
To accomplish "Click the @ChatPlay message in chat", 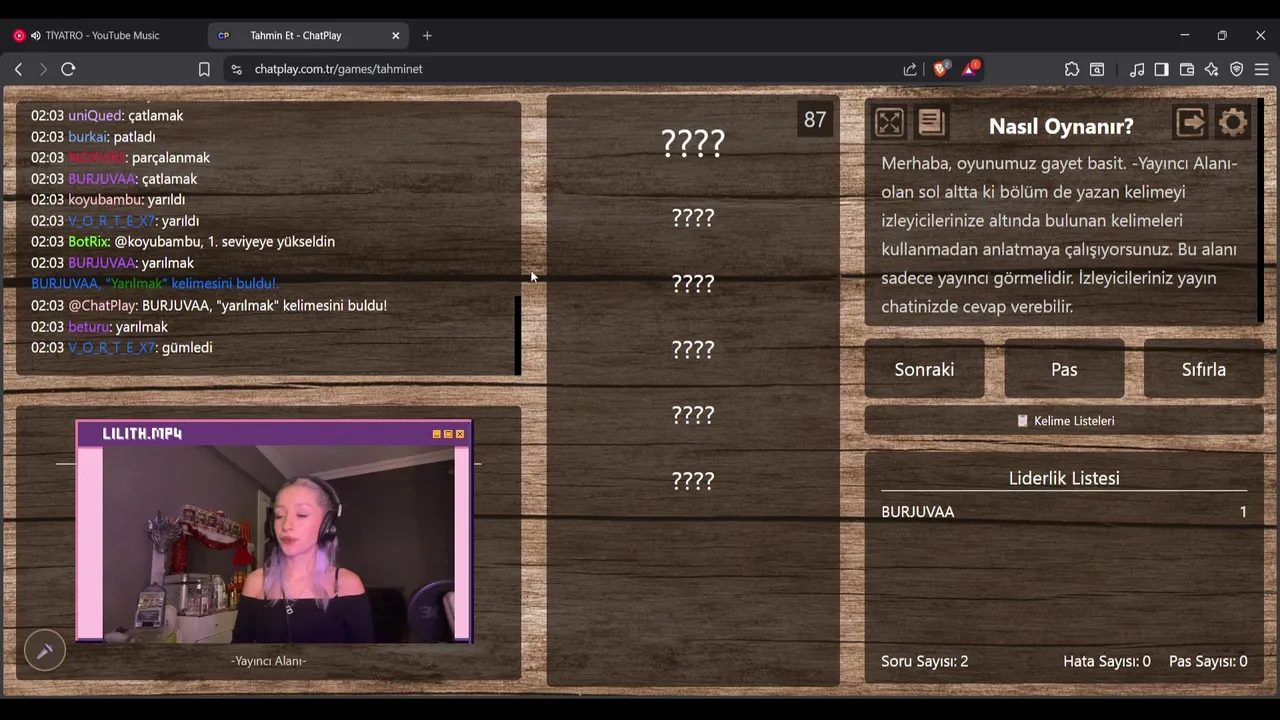I will click(x=209, y=306).
